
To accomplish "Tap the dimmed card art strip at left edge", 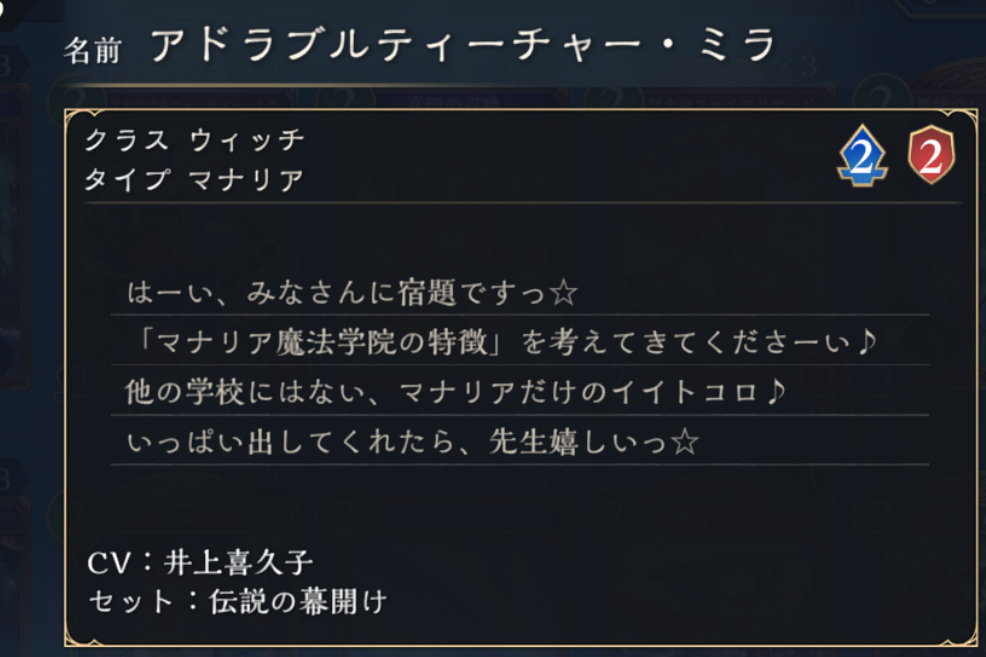I will pos(14,233).
